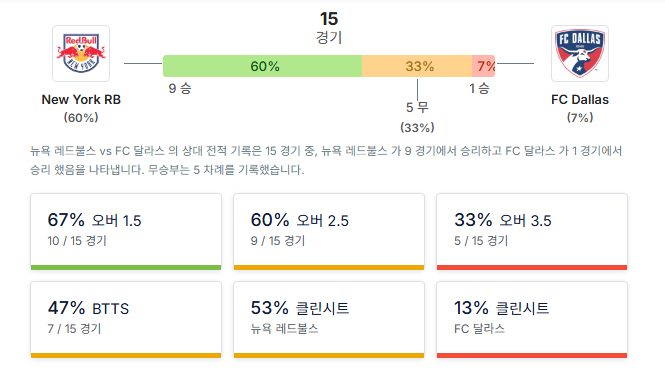The width and height of the screenshot is (665, 372).
Task: Select the red 7% win bar segment
Action: (x=483, y=66)
